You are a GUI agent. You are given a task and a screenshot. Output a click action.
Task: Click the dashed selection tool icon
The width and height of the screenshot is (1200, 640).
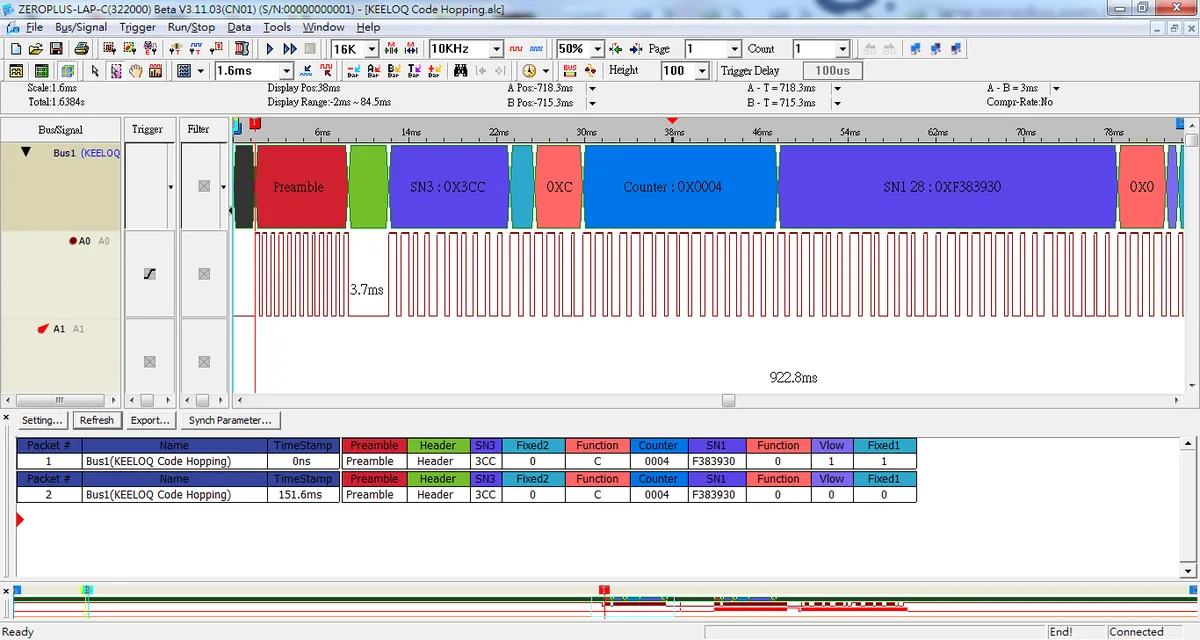tap(116, 71)
